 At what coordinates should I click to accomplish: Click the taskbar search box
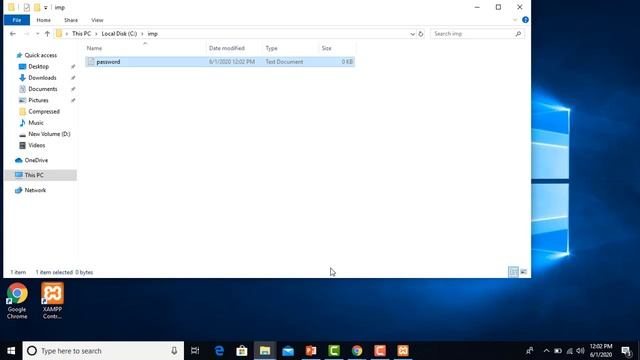point(103,351)
